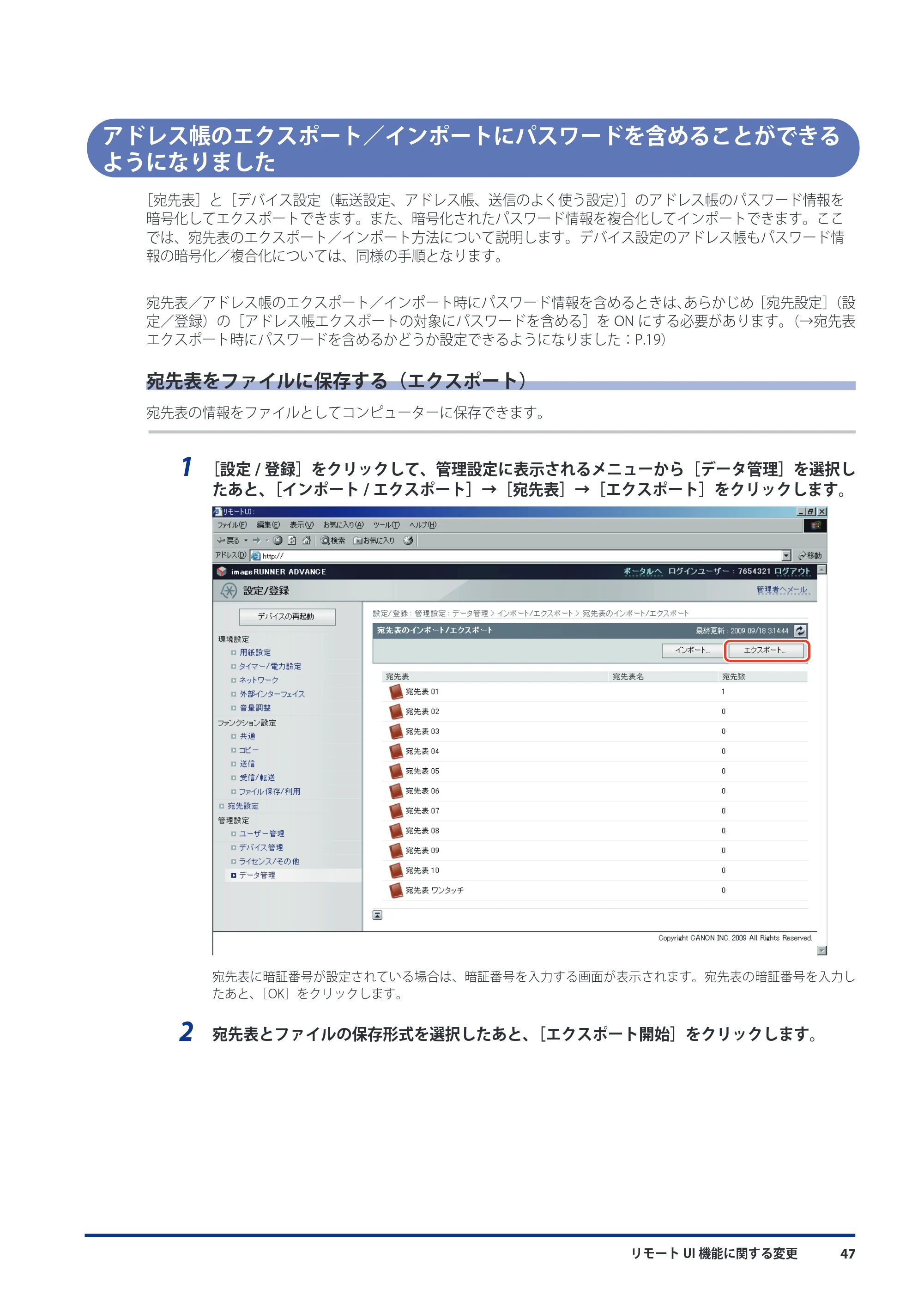This screenshot has width=924, height=1307.
Task: Click the 宛先数 column header
Action: [733, 677]
